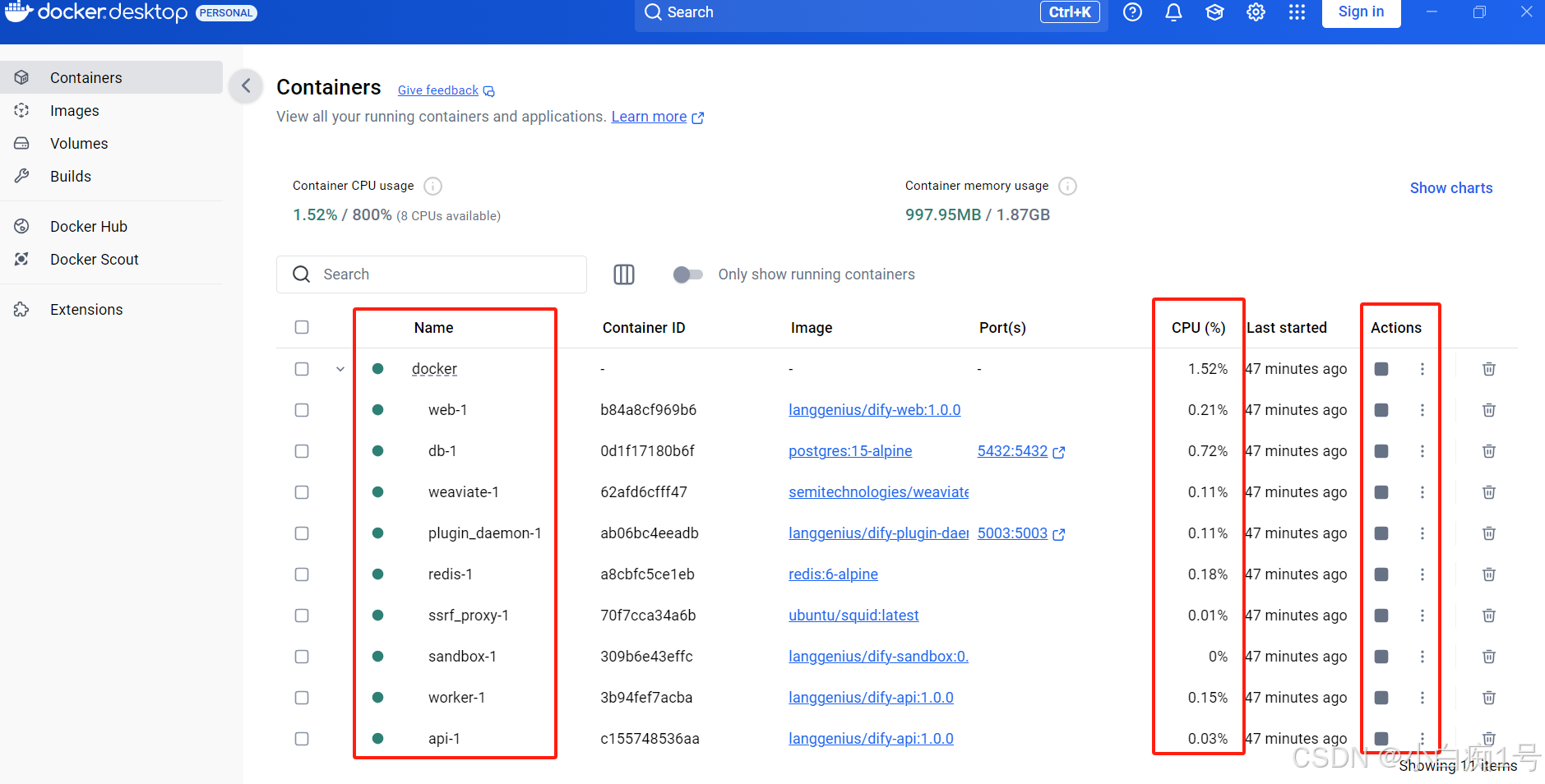Screen dimensions: 1545x784
Task: Open the settings gear icon
Action: point(1256,12)
